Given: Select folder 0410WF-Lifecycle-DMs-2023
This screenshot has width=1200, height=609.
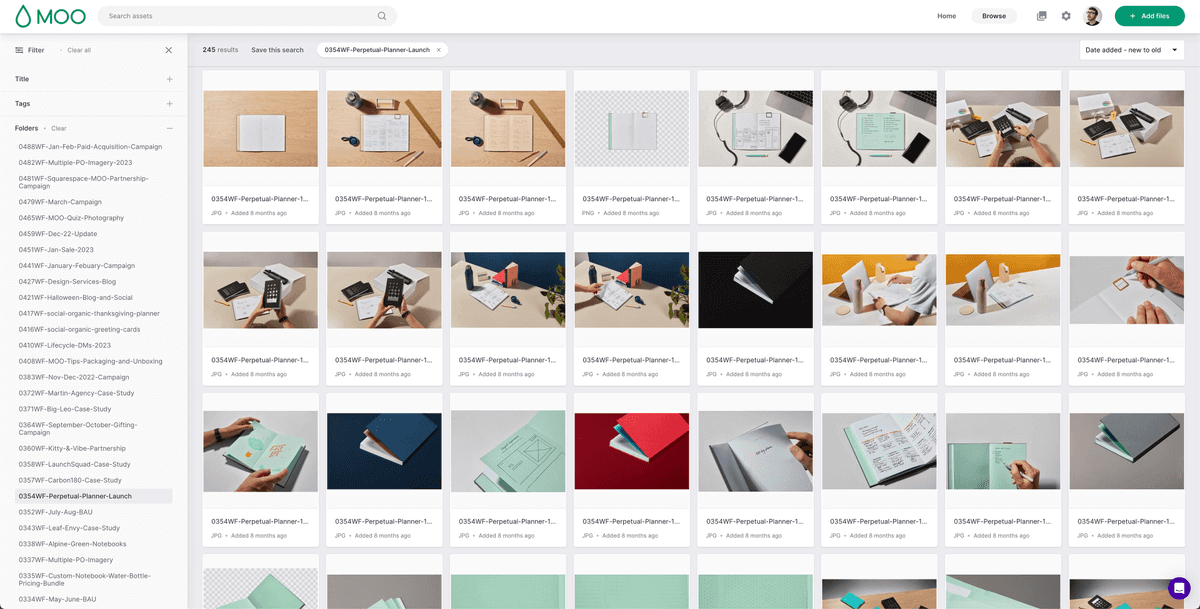Looking at the screenshot, I should (65, 345).
